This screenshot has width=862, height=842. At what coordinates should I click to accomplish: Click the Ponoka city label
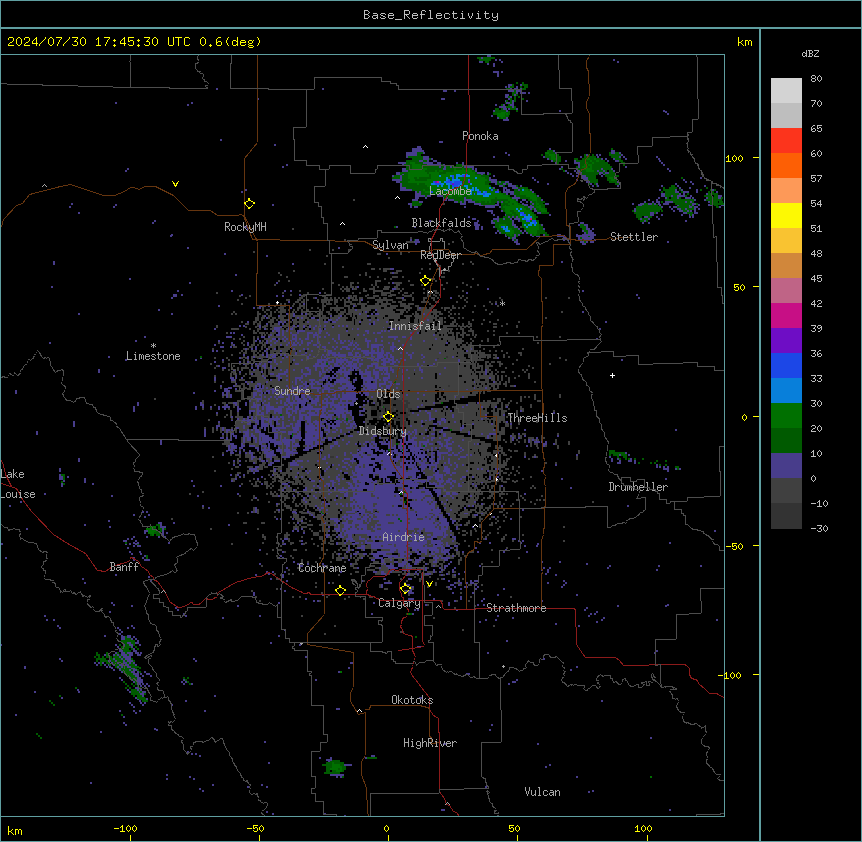coord(480,136)
